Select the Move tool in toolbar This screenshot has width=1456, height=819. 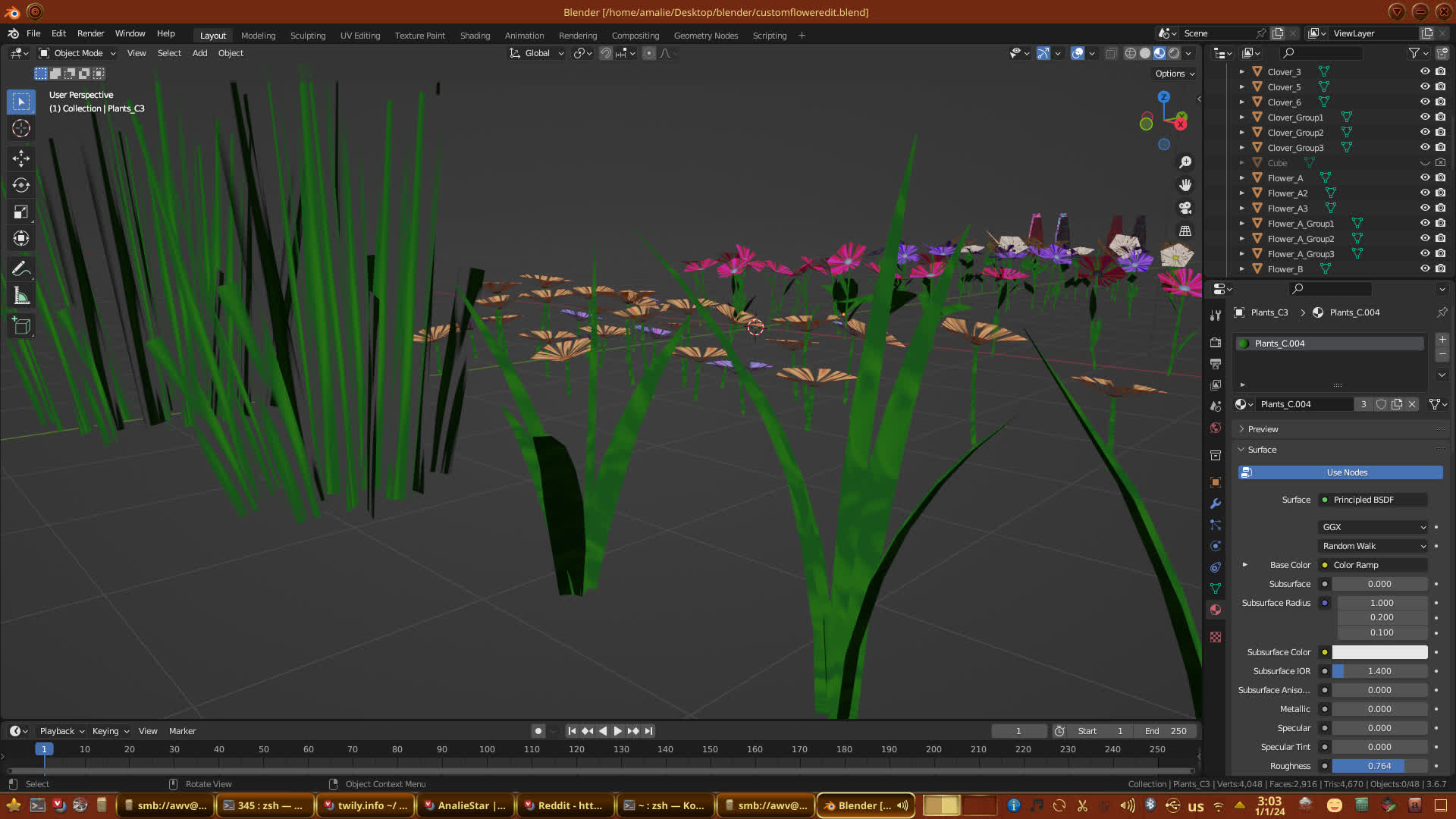[x=21, y=158]
